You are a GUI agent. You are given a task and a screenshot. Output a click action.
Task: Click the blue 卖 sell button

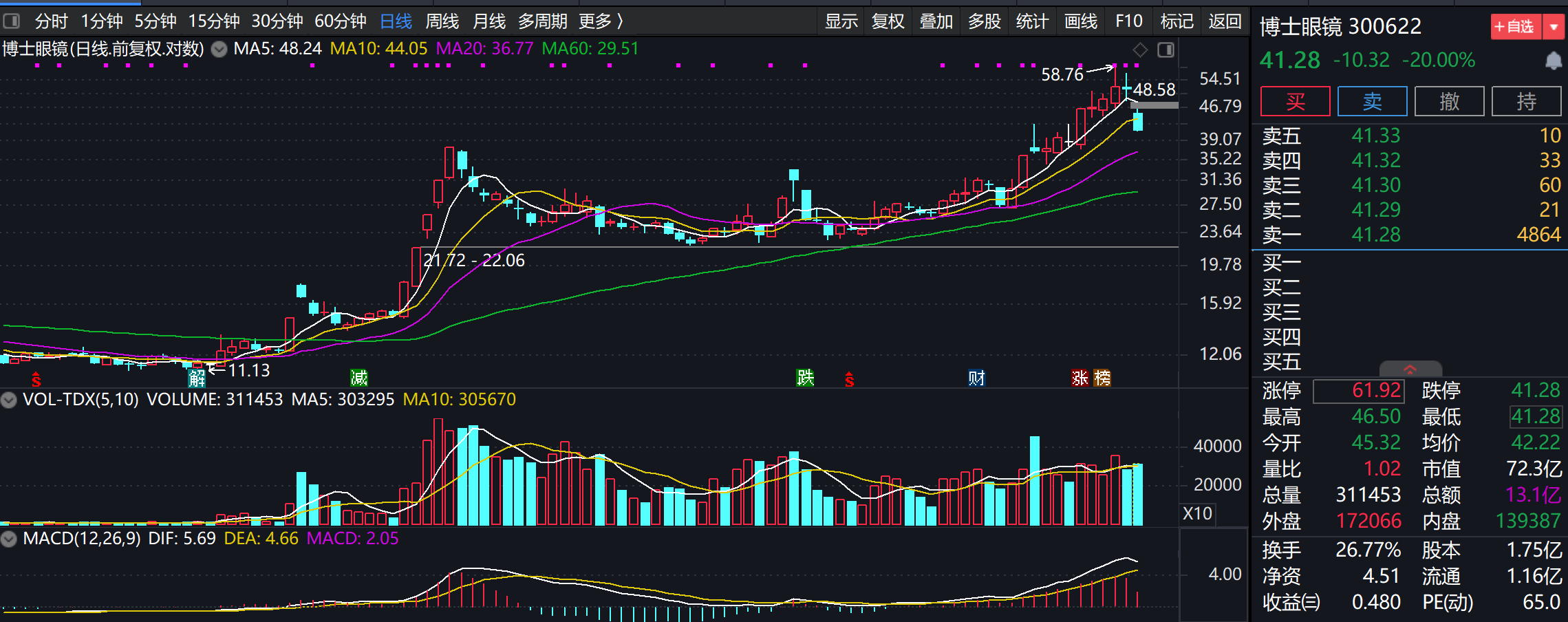point(1372,102)
